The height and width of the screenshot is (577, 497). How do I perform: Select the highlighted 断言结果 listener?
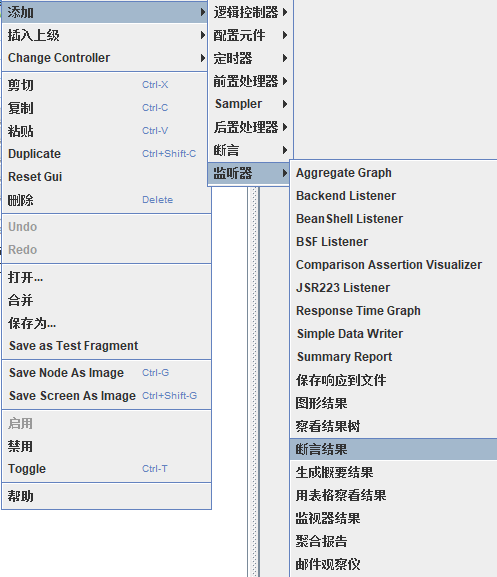point(394,449)
